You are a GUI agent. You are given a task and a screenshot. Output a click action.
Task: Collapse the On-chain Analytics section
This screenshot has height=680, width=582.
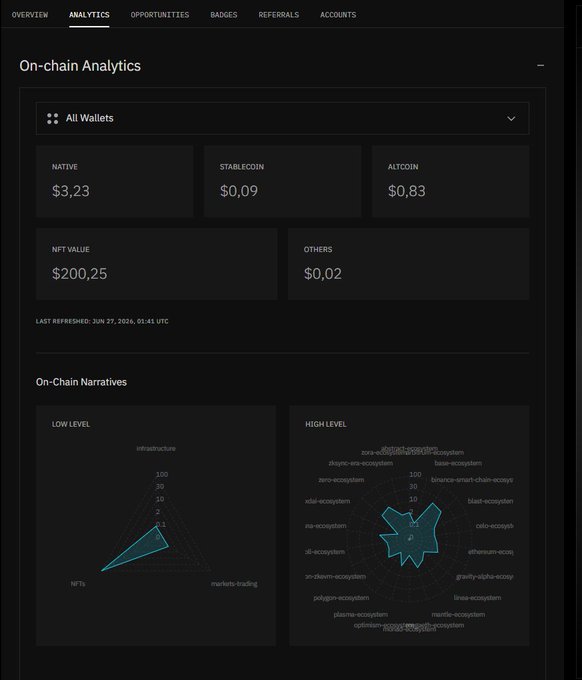click(540, 65)
